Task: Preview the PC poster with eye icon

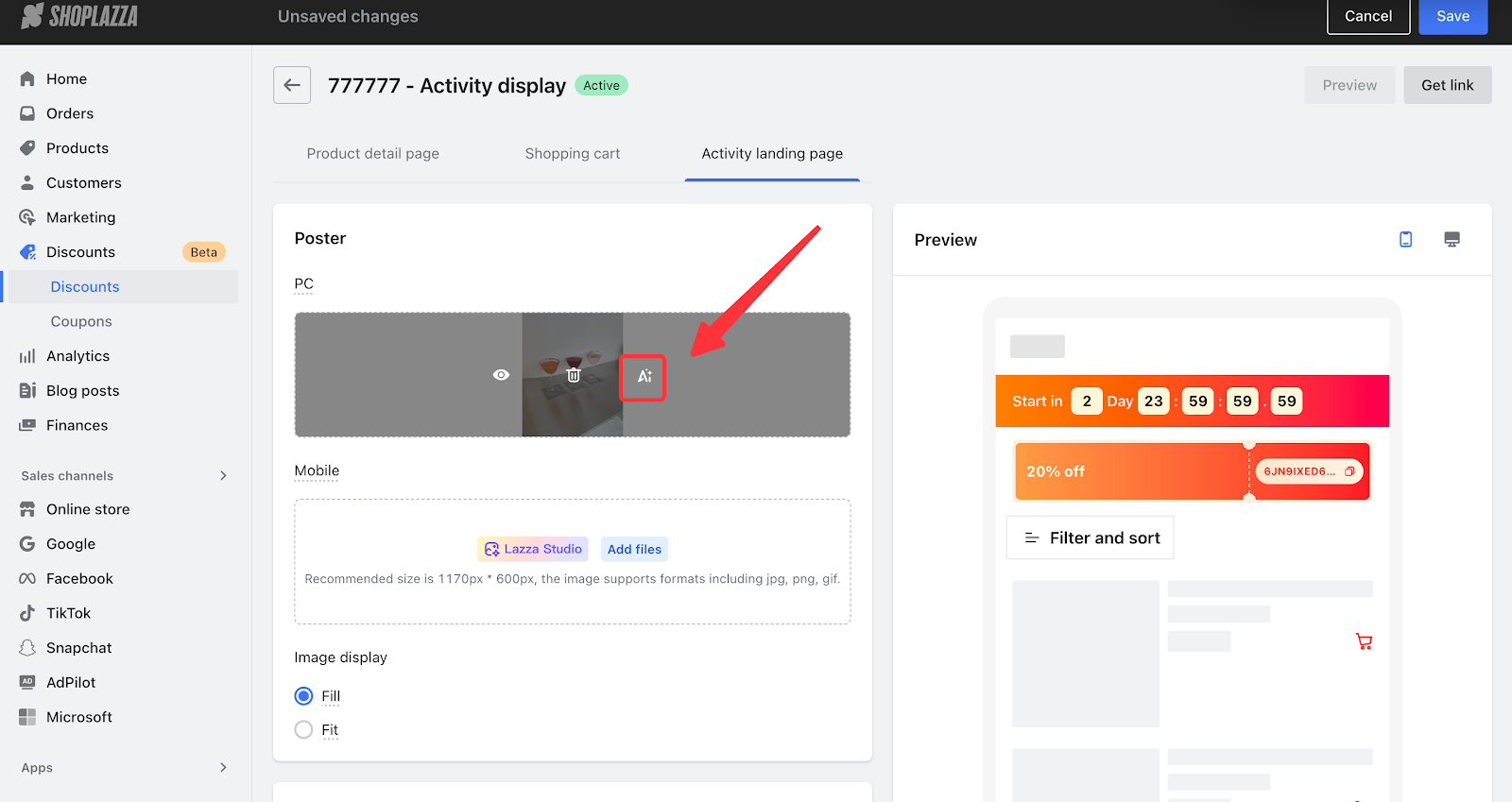Action: 501,375
